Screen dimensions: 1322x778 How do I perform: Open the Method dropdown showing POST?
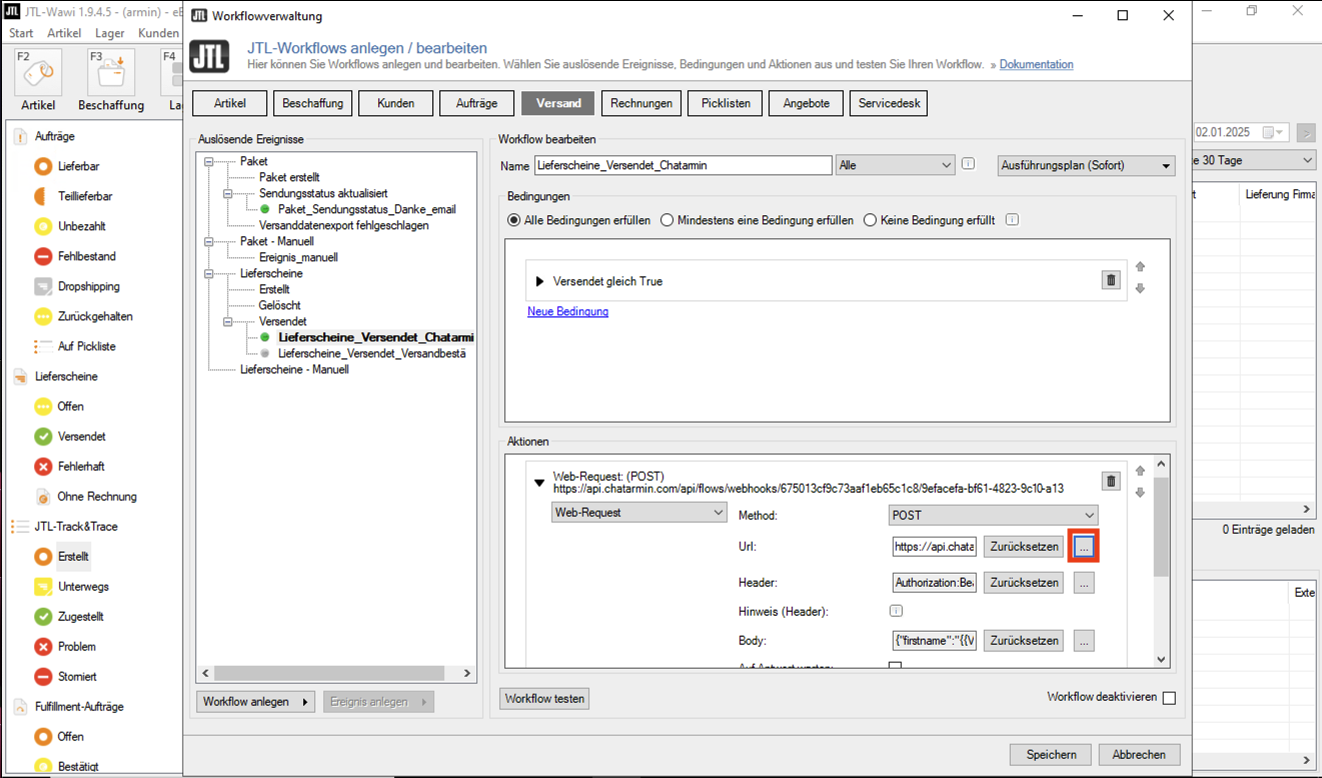point(993,514)
